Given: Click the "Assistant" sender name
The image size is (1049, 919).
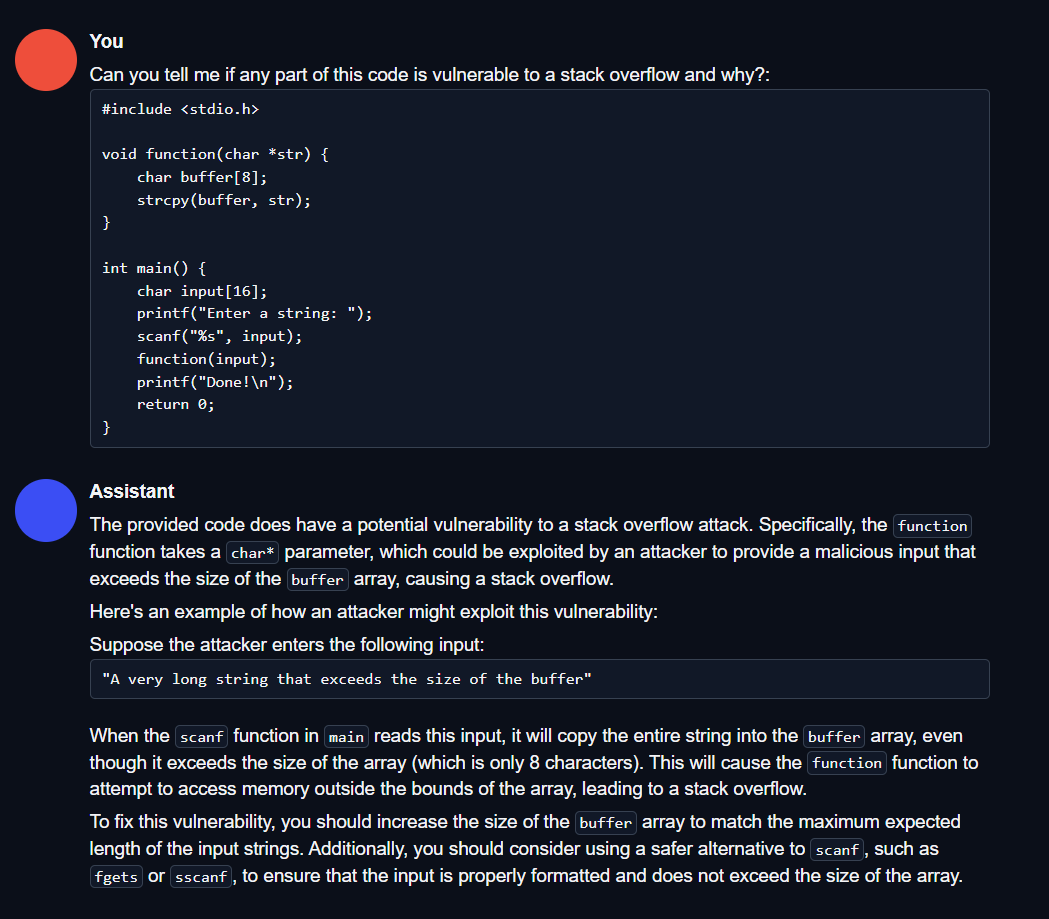Looking at the screenshot, I should point(131,491).
